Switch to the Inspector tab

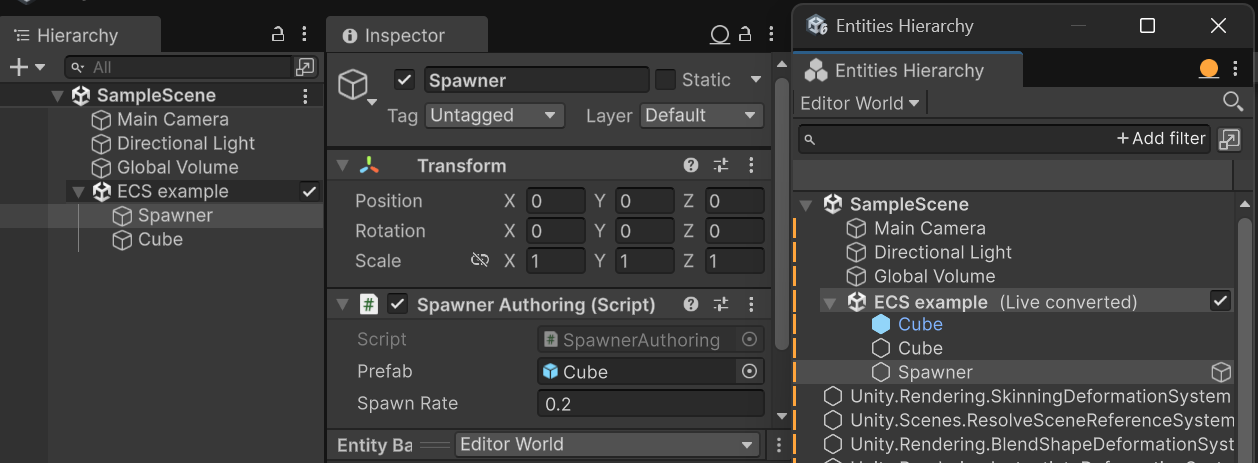(x=406, y=35)
